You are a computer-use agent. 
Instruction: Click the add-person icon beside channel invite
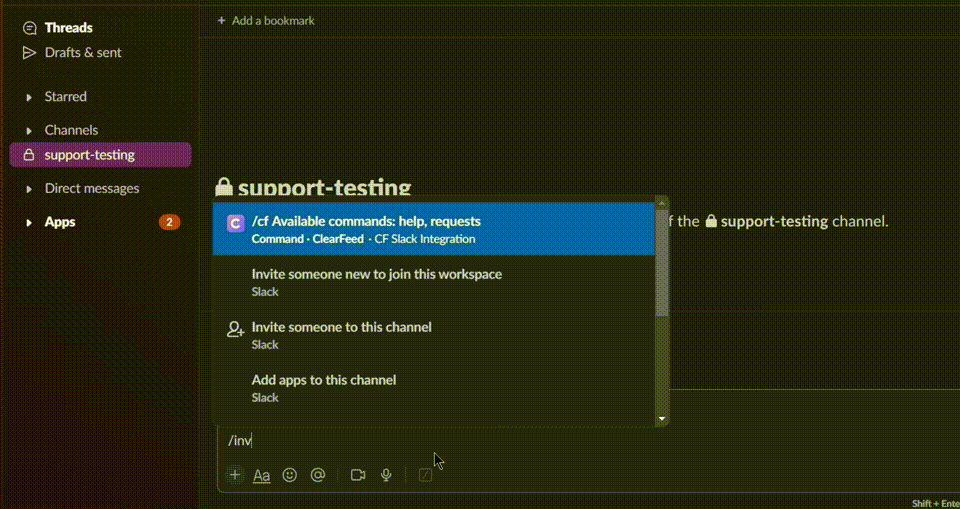point(236,329)
